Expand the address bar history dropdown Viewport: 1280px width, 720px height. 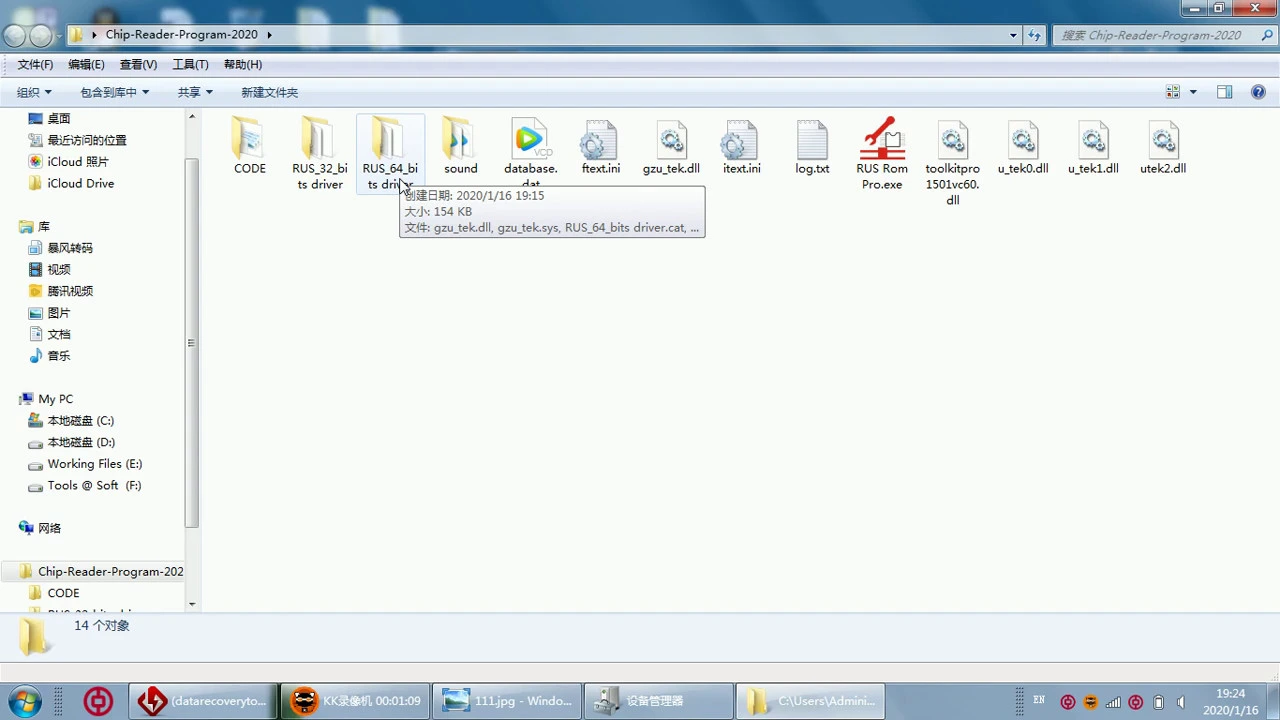pos(1013,34)
